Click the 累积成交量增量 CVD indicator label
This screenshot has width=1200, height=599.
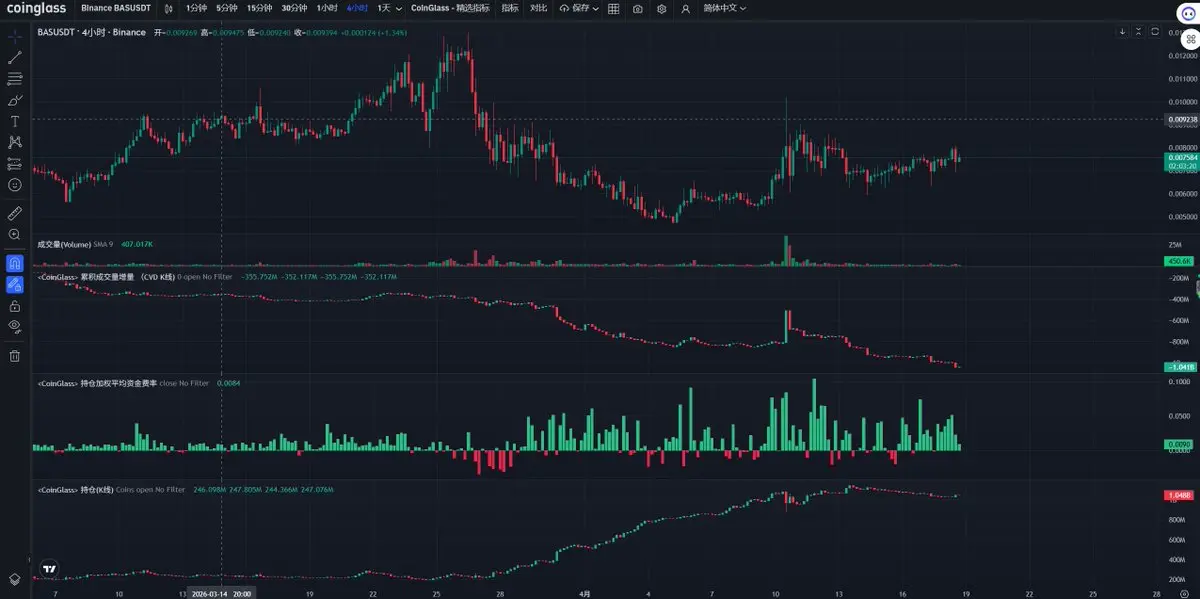[x=105, y=276]
